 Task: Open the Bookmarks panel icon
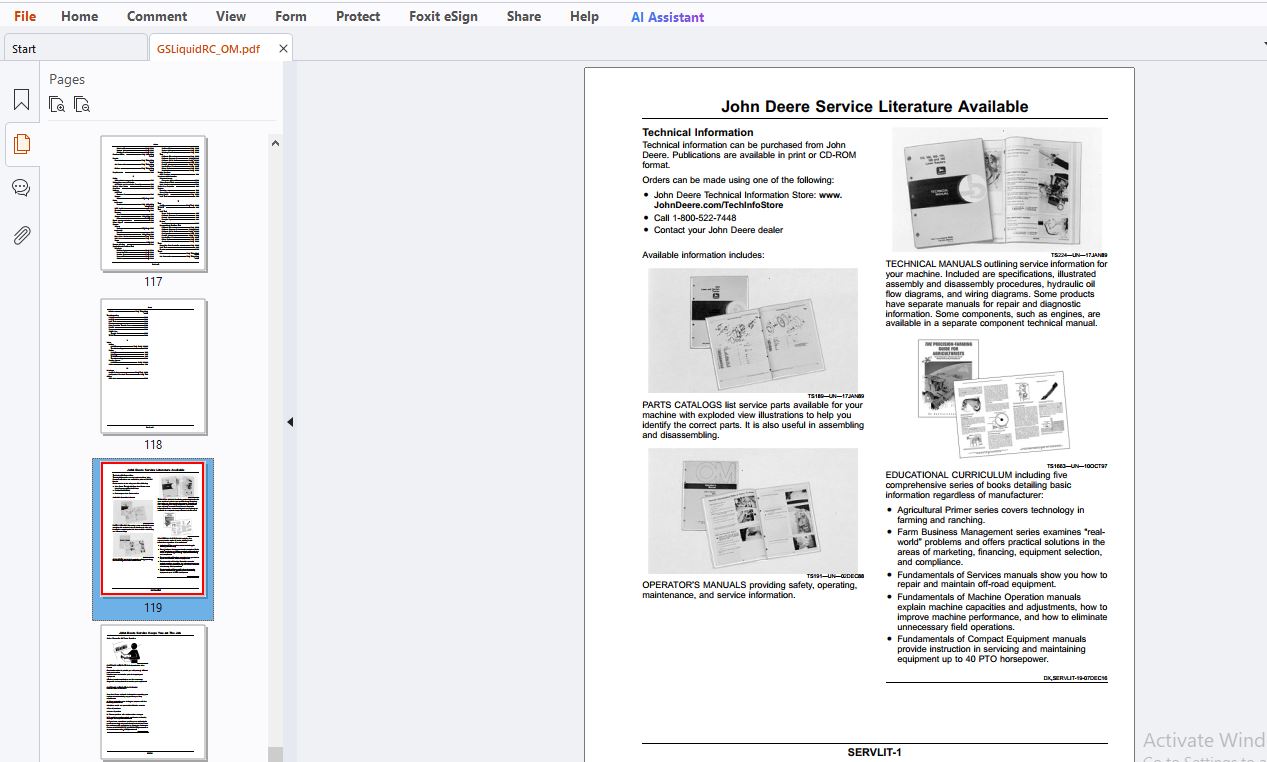[21, 100]
